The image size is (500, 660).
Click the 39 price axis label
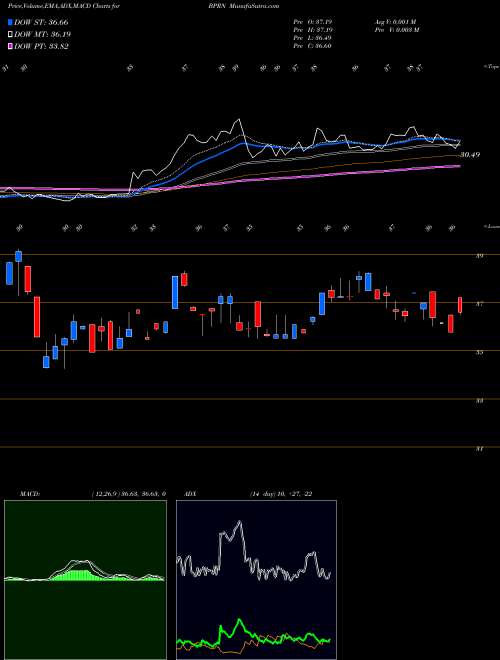point(479,255)
